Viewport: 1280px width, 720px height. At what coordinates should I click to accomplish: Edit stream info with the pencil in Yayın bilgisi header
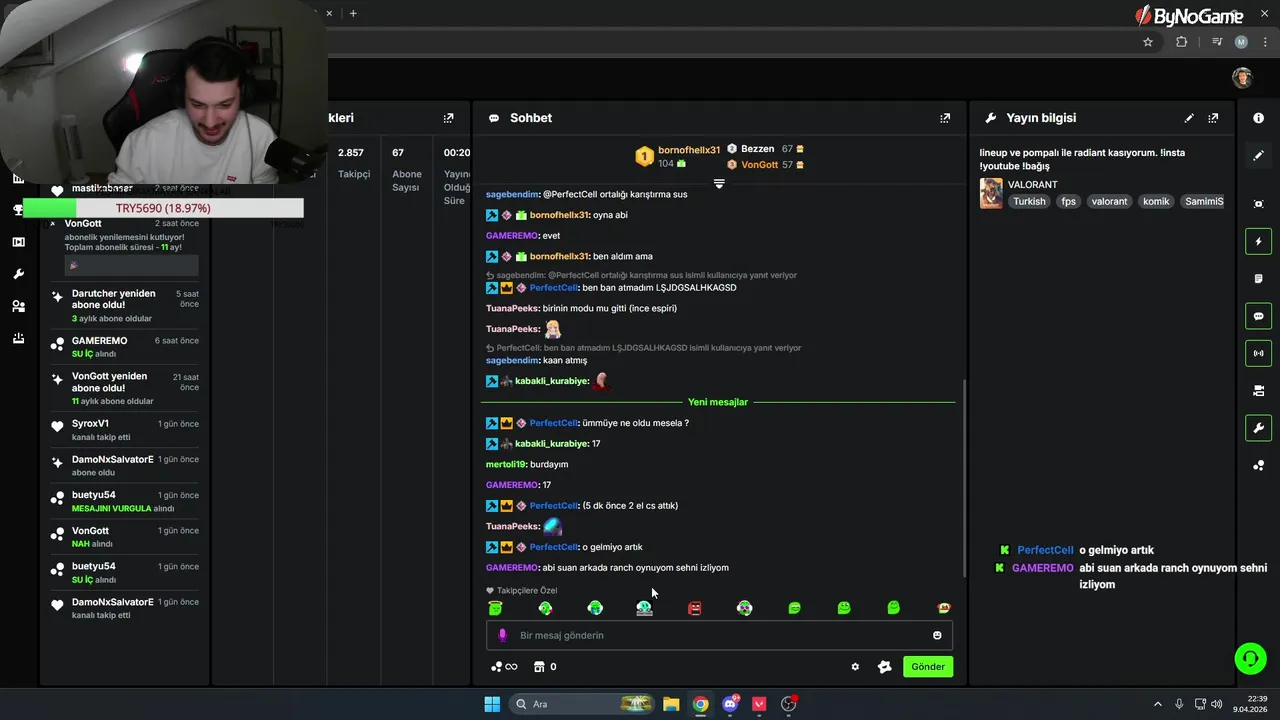point(1189,118)
